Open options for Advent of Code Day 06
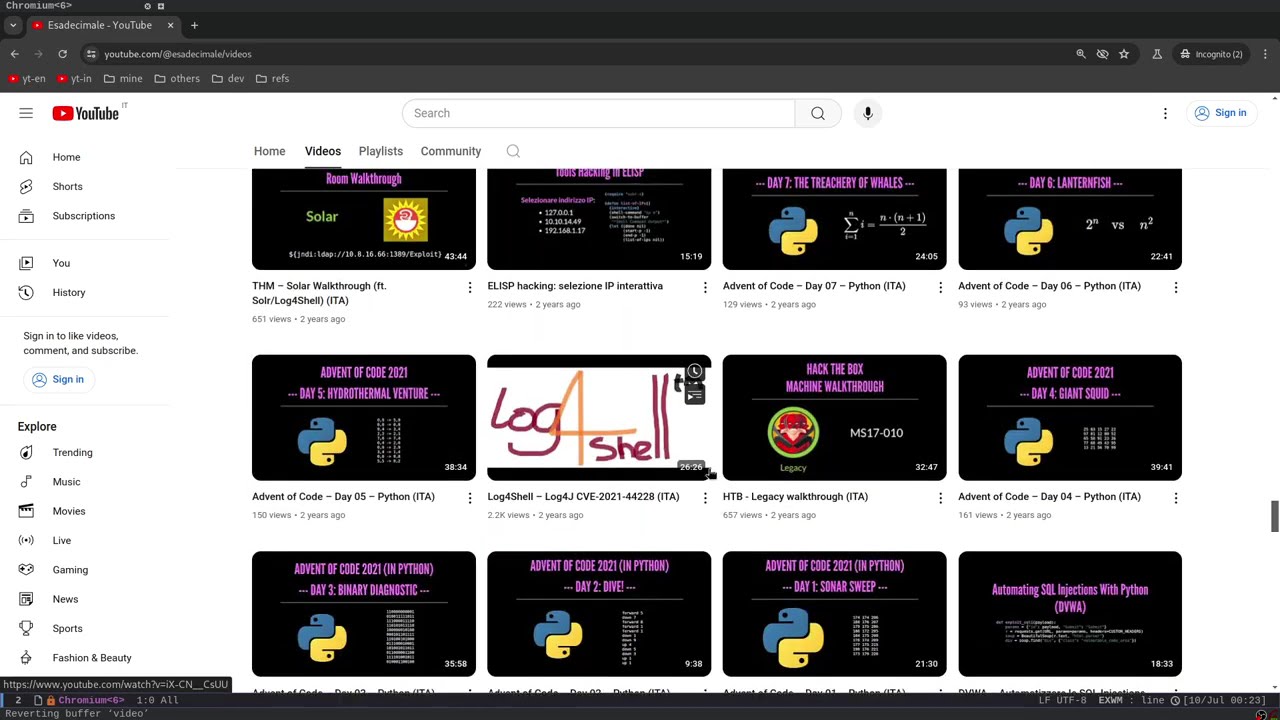Image resolution: width=1280 pixels, height=720 pixels. pos(1176,288)
